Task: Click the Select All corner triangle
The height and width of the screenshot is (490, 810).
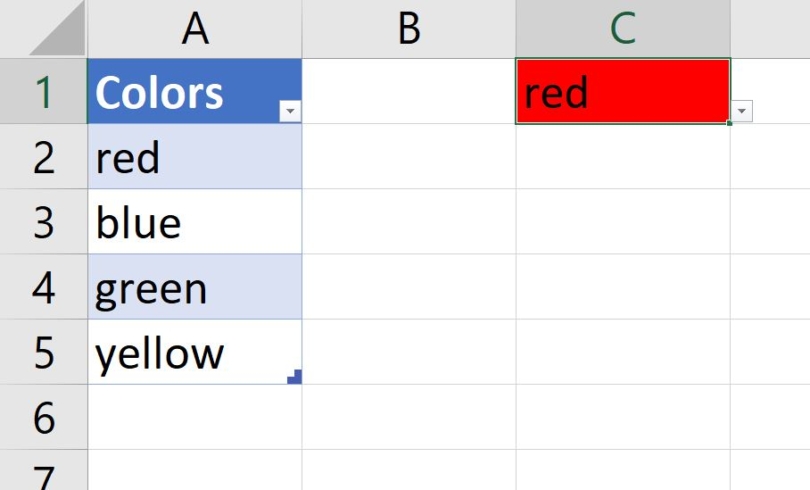Action: (58, 32)
